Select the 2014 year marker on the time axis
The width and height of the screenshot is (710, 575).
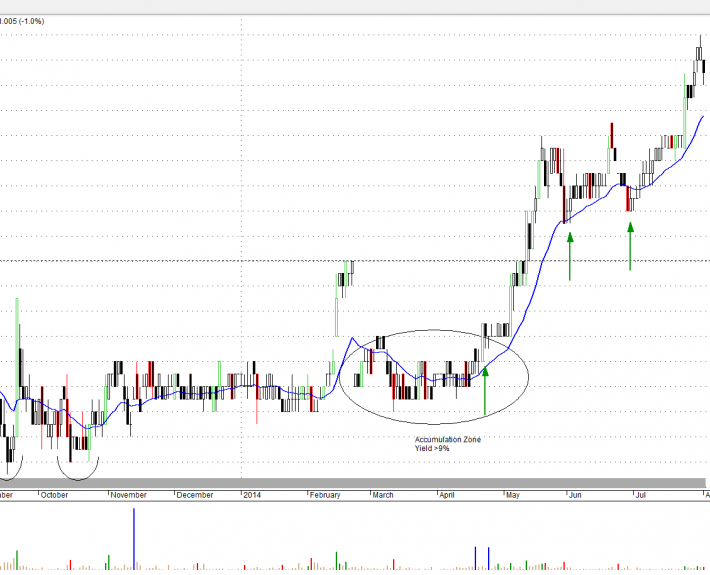253,495
